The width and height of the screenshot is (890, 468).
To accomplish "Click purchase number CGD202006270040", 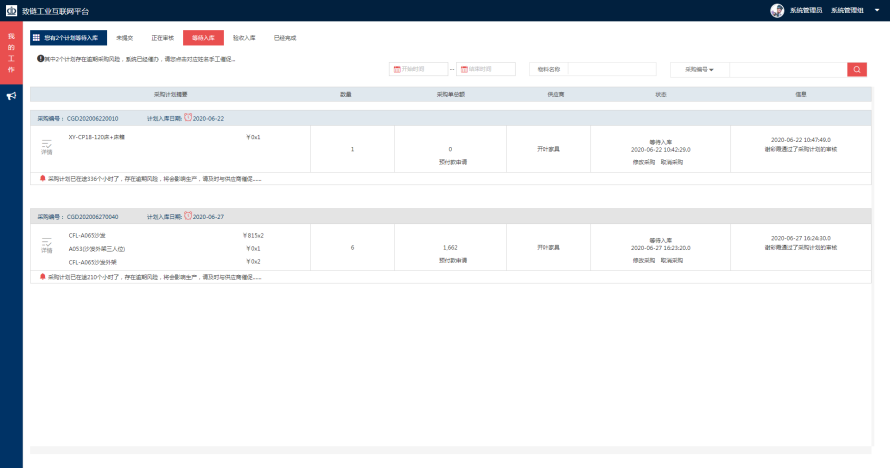I will click(x=93, y=217).
